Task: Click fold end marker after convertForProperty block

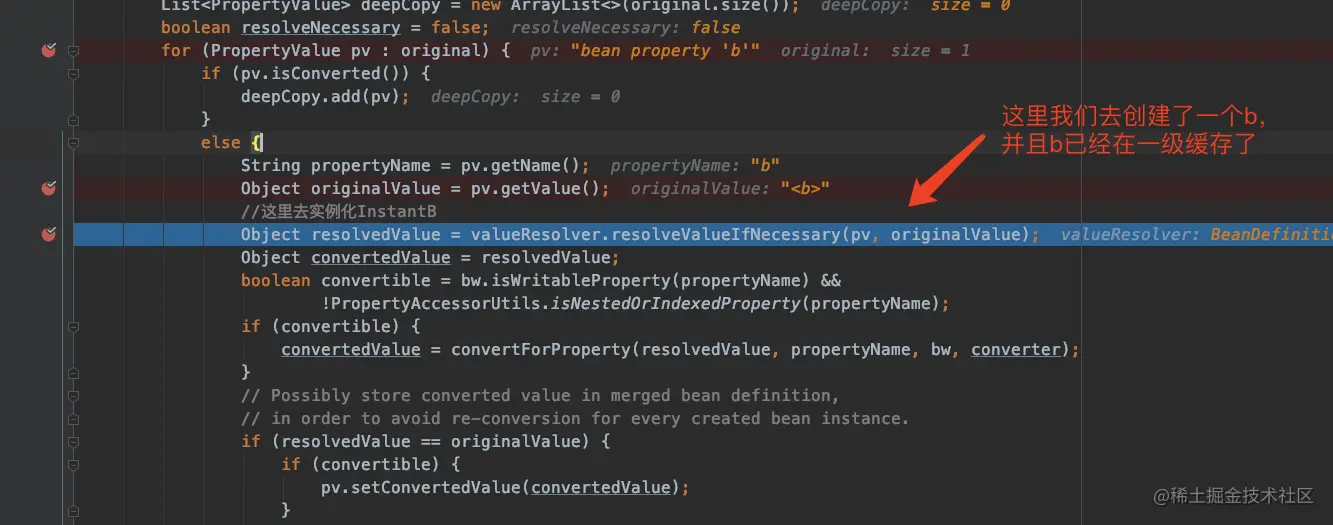Action: tap(74, 372)
